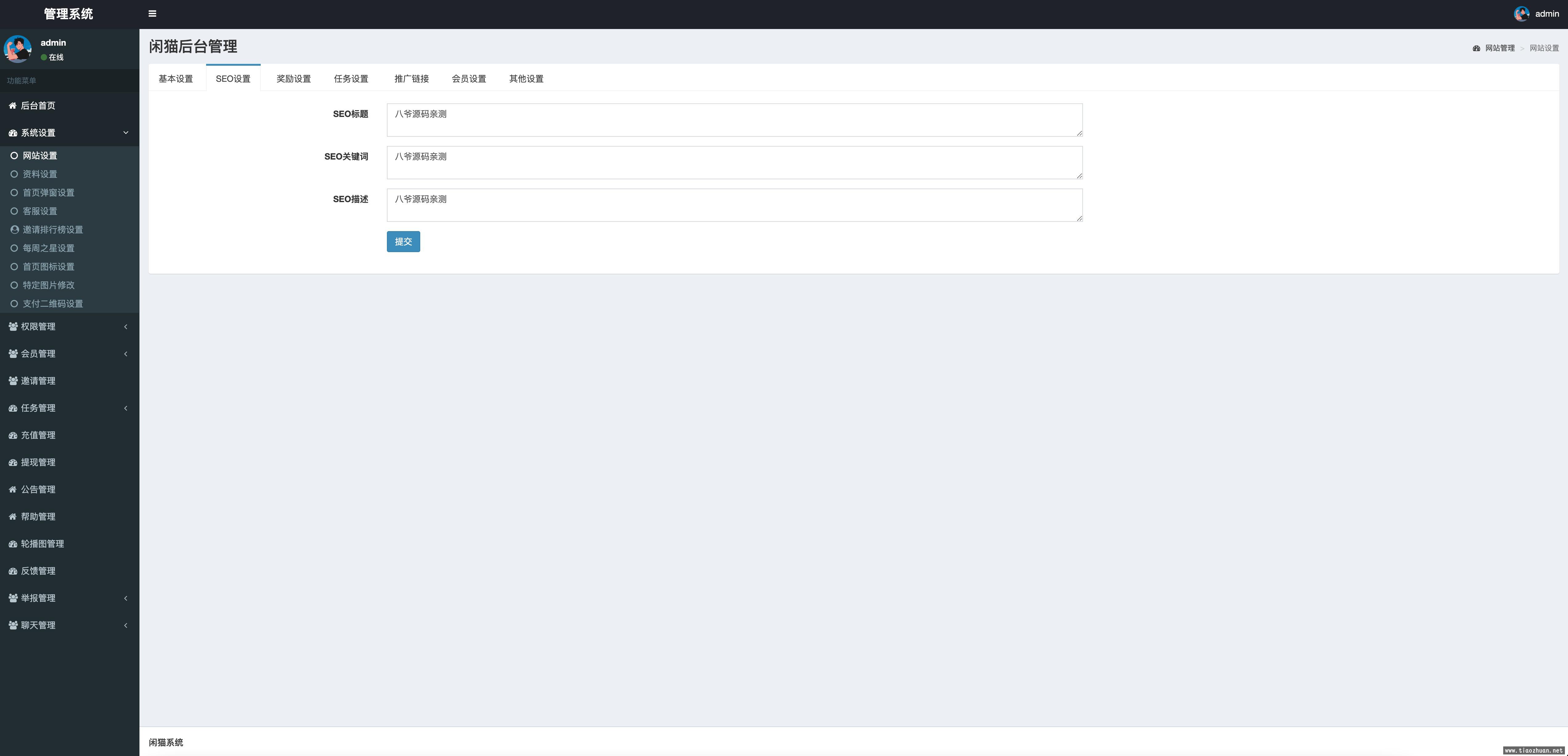
Task: Open the 其他设置 tab
Action: tap(526, 78)
